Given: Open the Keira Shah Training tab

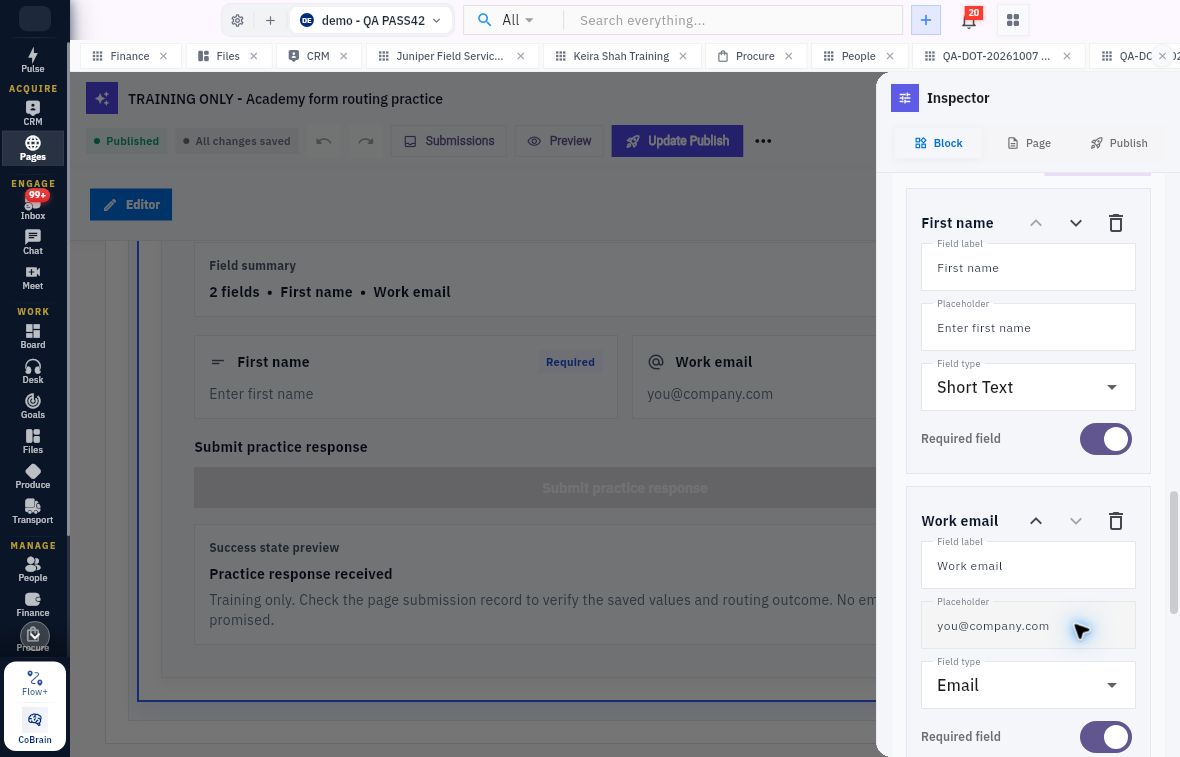Looking at the screenshot, I should tap(621, 56).
